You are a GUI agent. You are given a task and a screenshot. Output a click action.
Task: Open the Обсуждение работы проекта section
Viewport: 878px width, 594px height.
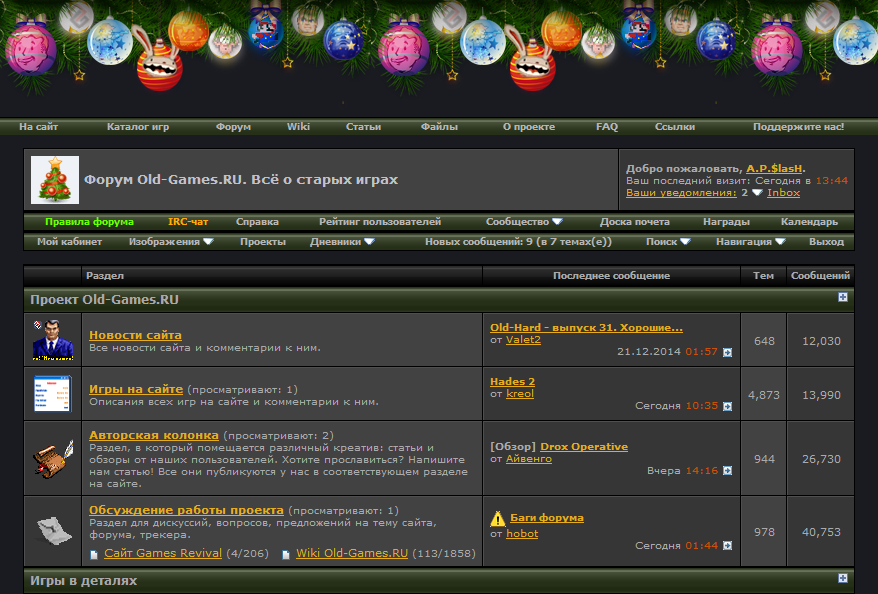pyautogui.click(x=186, y=510)
